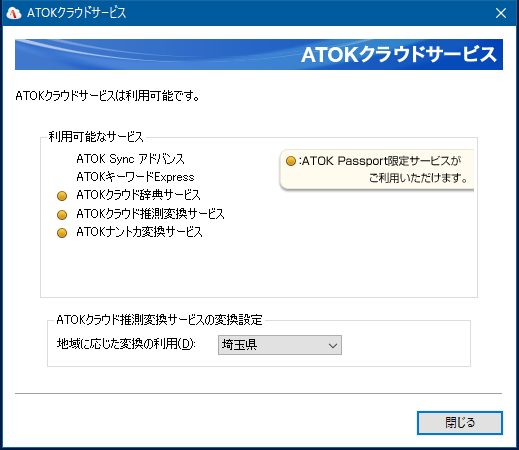Click the ATOK Passport限定サービス notice box

[x=377, y=170]
